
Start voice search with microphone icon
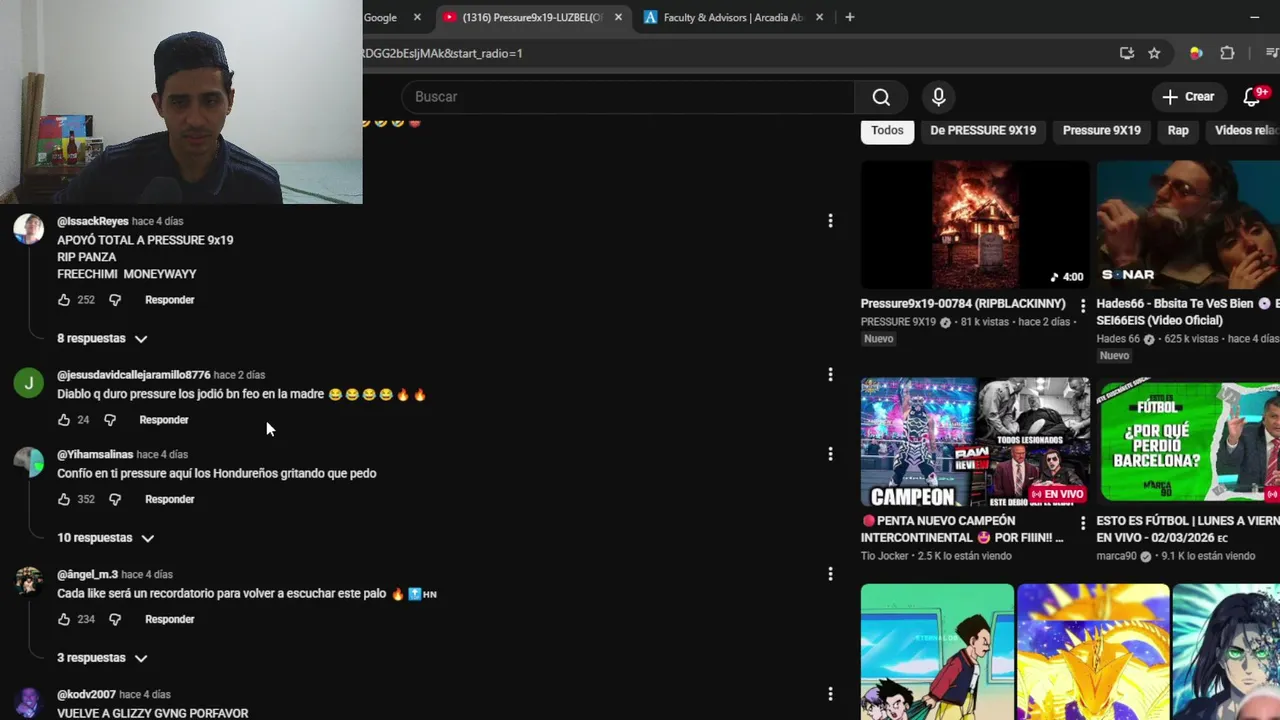938,97
